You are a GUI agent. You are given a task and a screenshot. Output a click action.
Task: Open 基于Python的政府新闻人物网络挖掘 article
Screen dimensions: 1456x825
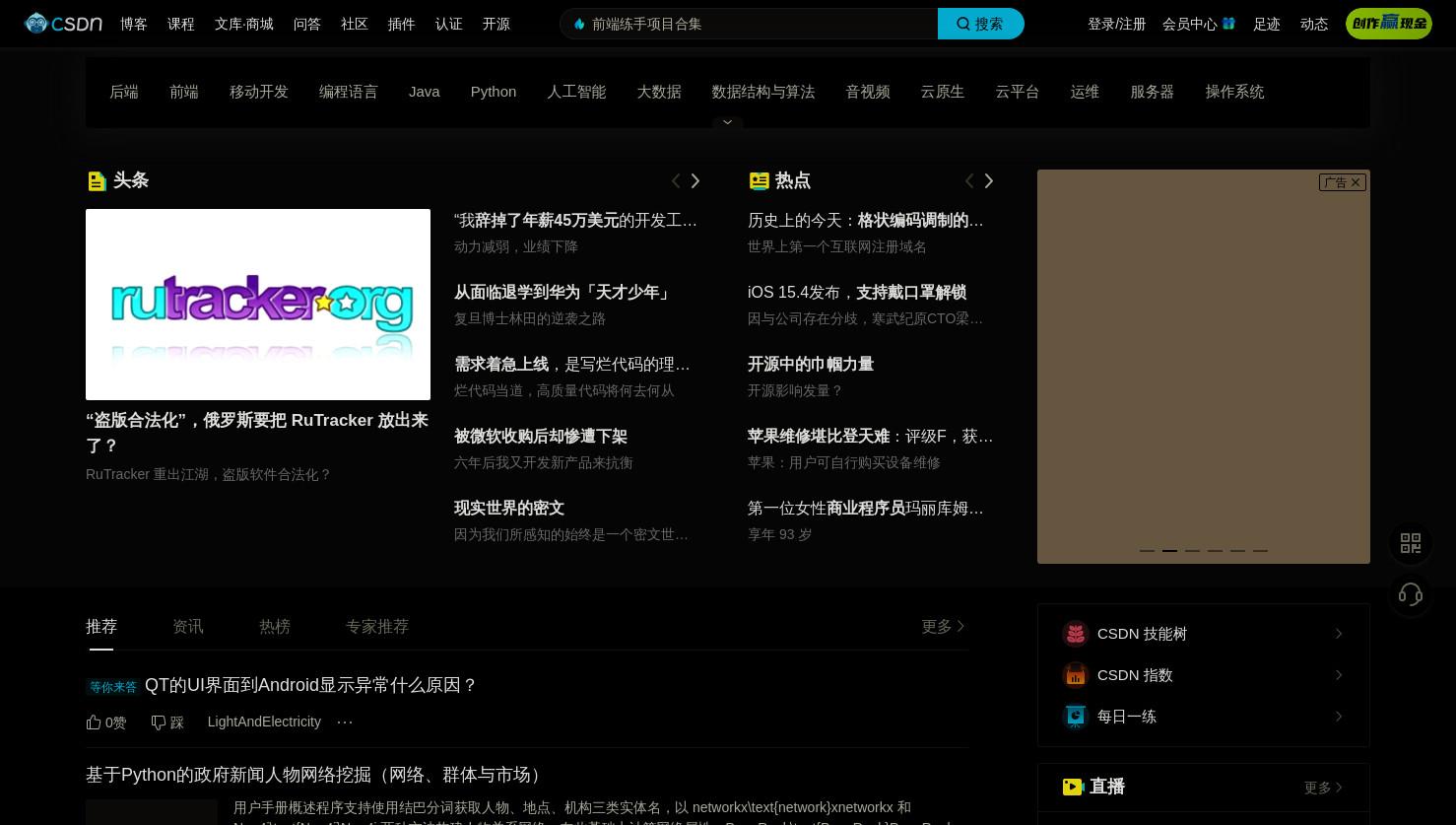(x=316, y=775)
